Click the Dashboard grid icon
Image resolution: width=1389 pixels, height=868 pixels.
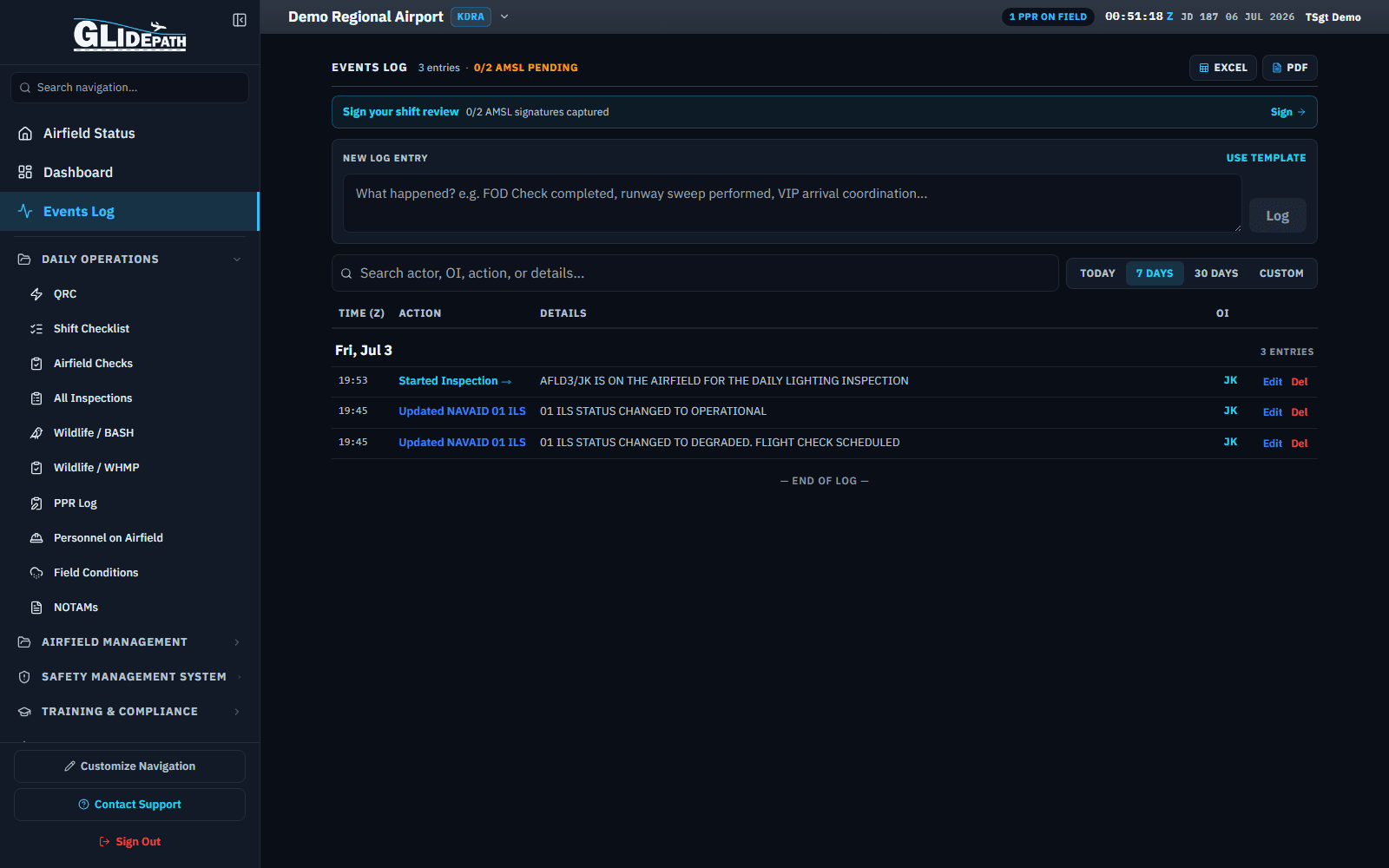coord(25,173)
